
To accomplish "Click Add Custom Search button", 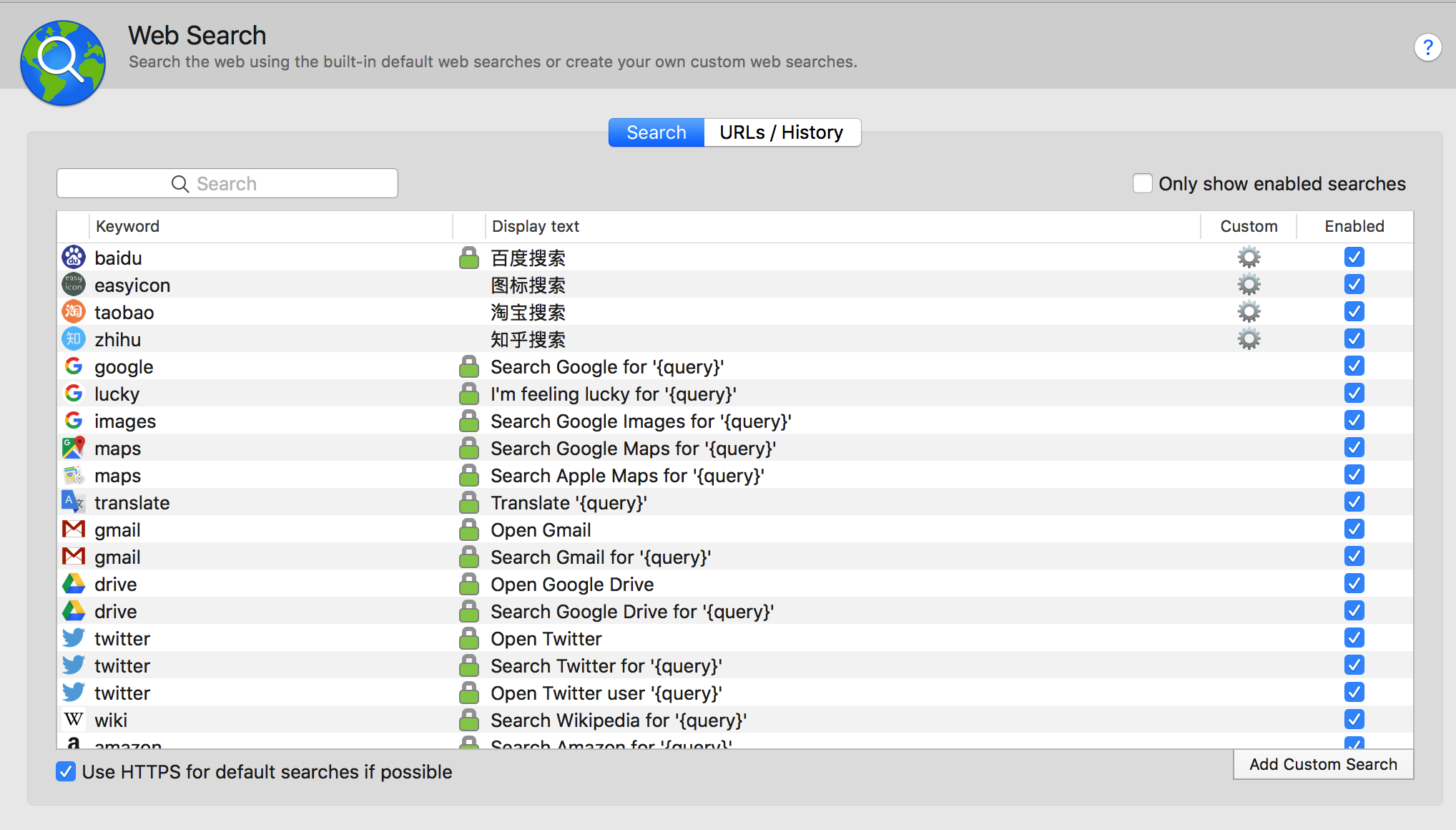I will (x=1323, y=764).
